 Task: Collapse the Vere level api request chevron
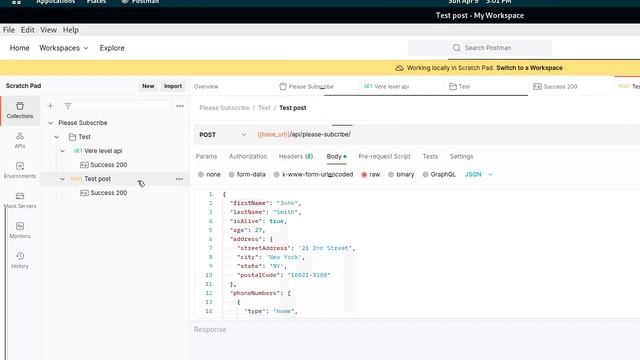[62, 151]
